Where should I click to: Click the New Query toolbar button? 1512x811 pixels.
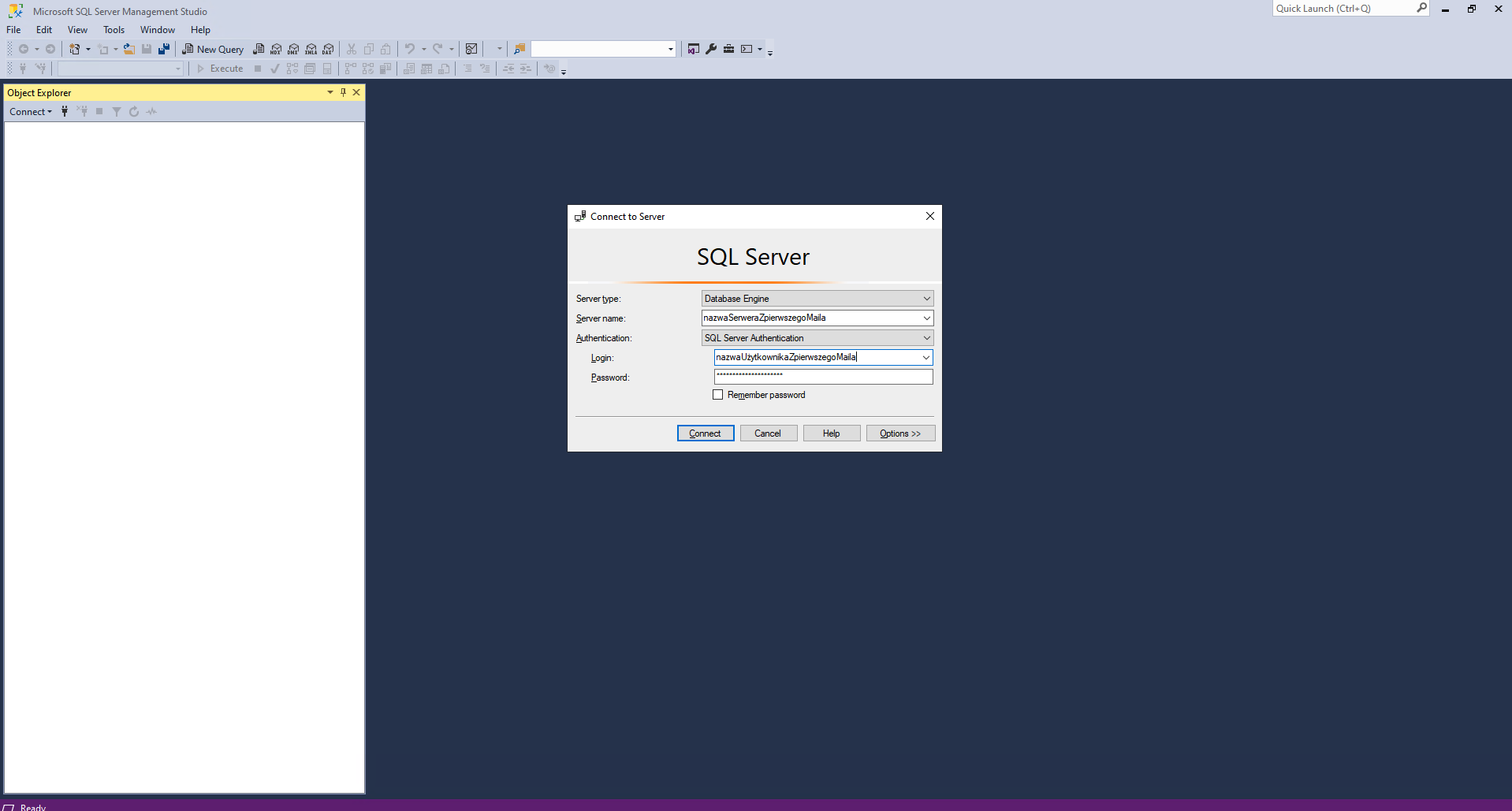coord(213,49)
